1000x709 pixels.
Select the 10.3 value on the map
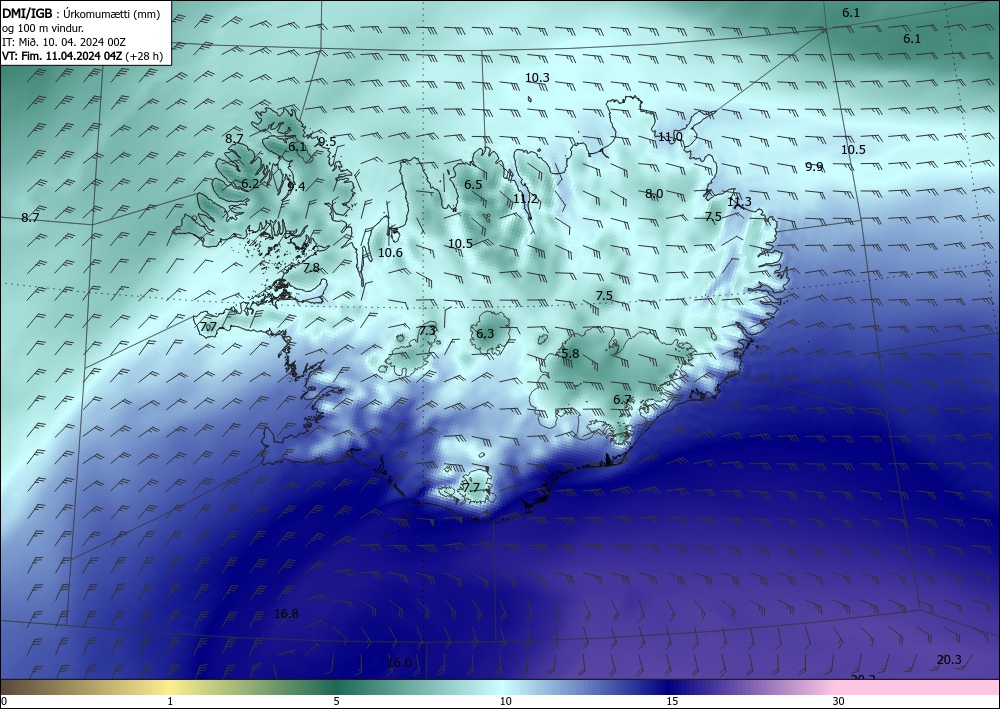[x=537, y=78]
